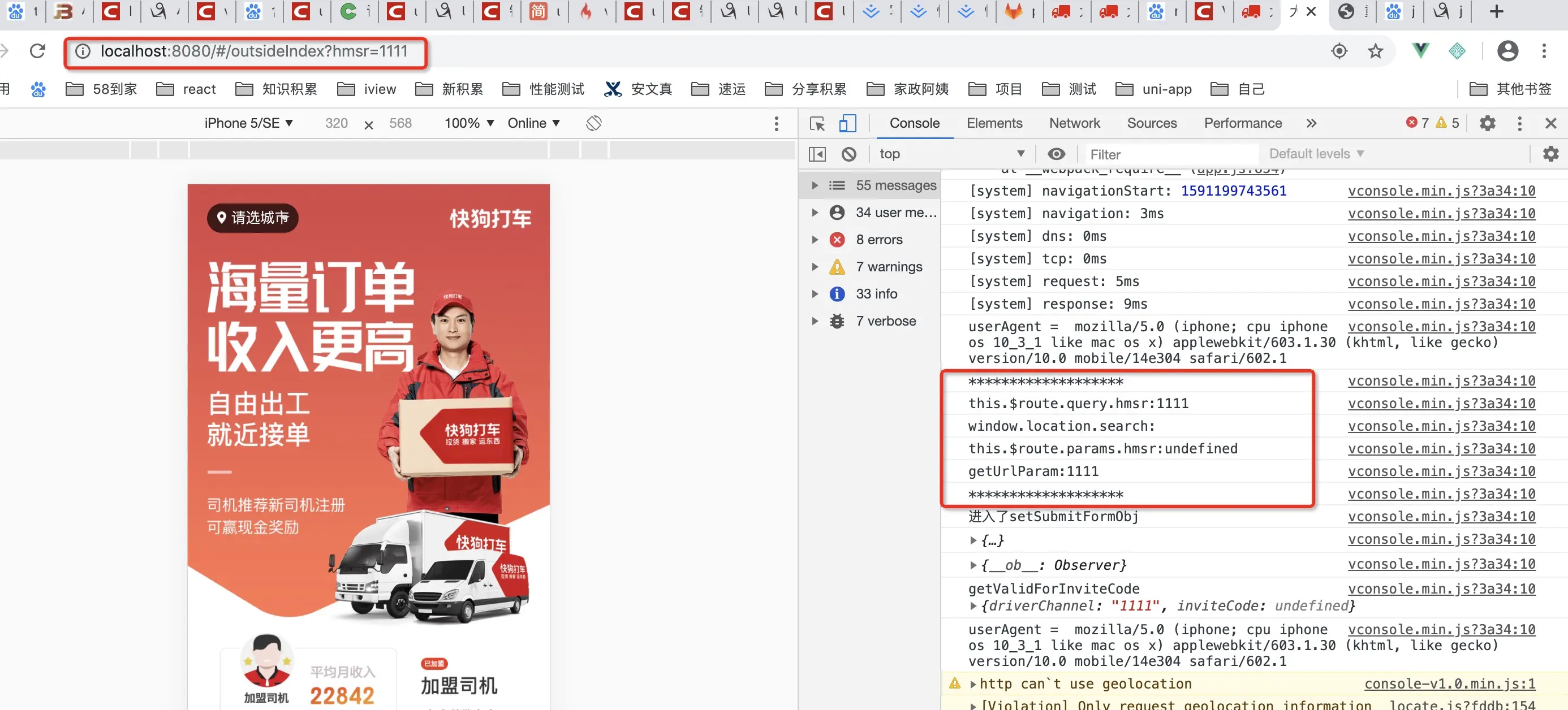The width and height of the screenshot is (1568, 710).
Task: Click the inspect element picker icon
Action: [x=817, y=123]
